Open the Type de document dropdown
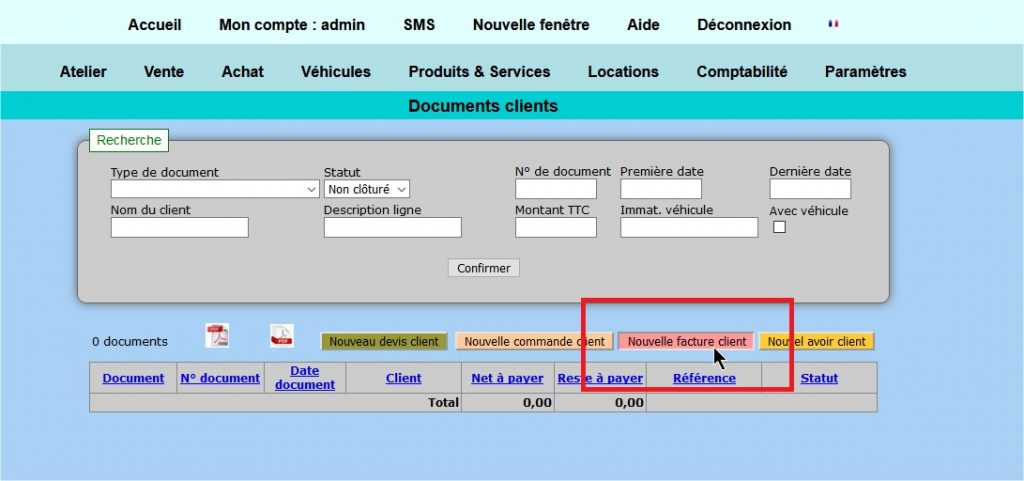Viewport: 1024px width, 481px height. 214,189
